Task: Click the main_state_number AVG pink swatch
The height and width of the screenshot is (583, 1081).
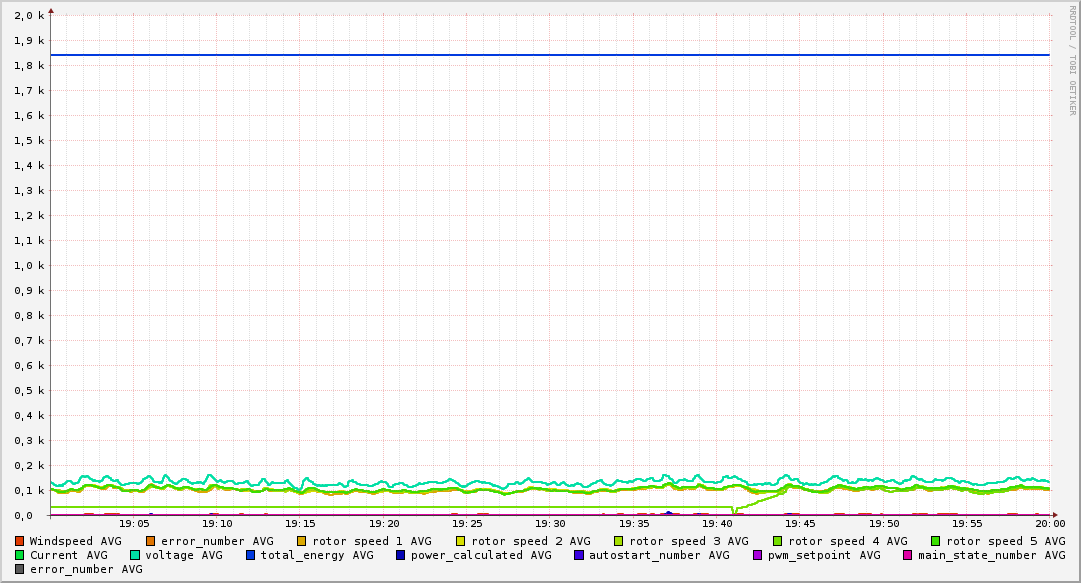Action: point(908,555)
